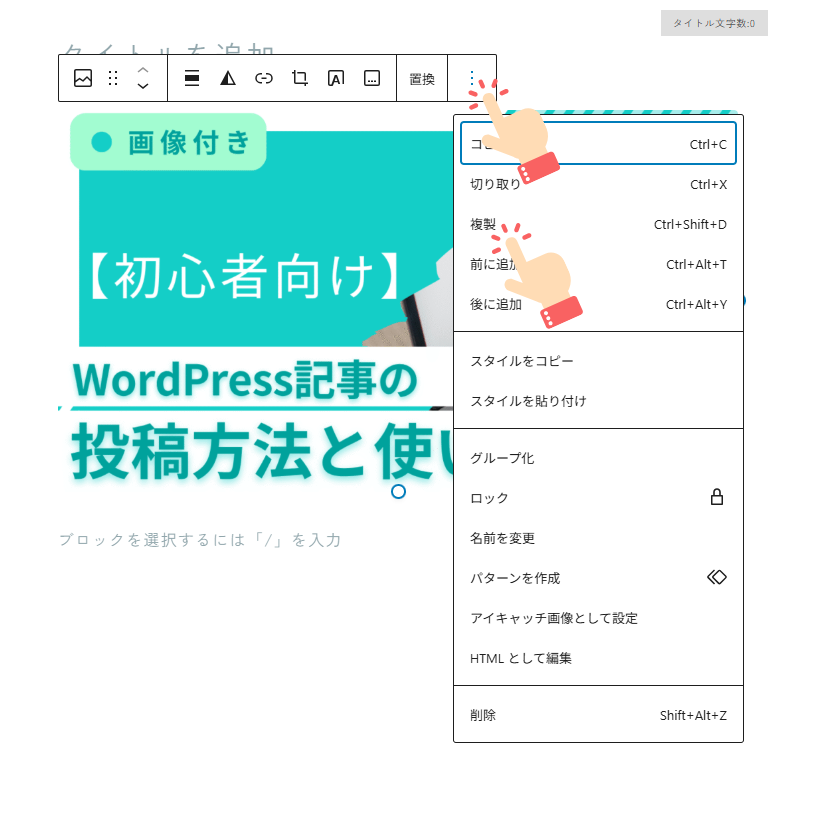Choose 前に追加 add before
The height and width of the screenshot is (820, 823).
[598, 264]
